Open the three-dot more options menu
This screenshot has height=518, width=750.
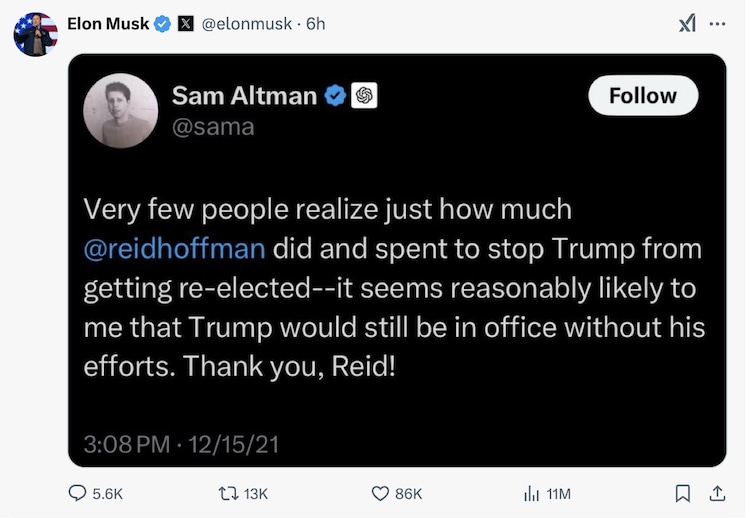coord(717,24)
